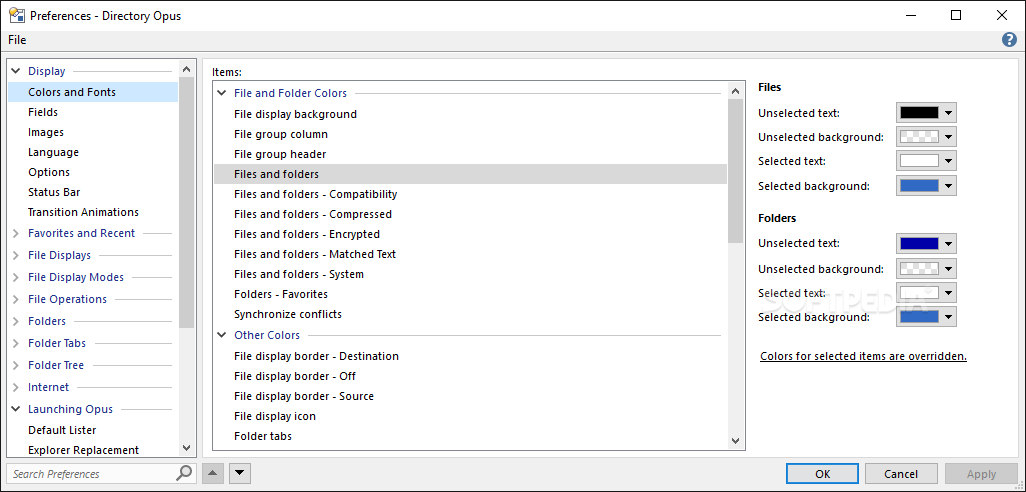Expand the Folders category
This screenshot has width=1026, height=492.
pos(16,321)
